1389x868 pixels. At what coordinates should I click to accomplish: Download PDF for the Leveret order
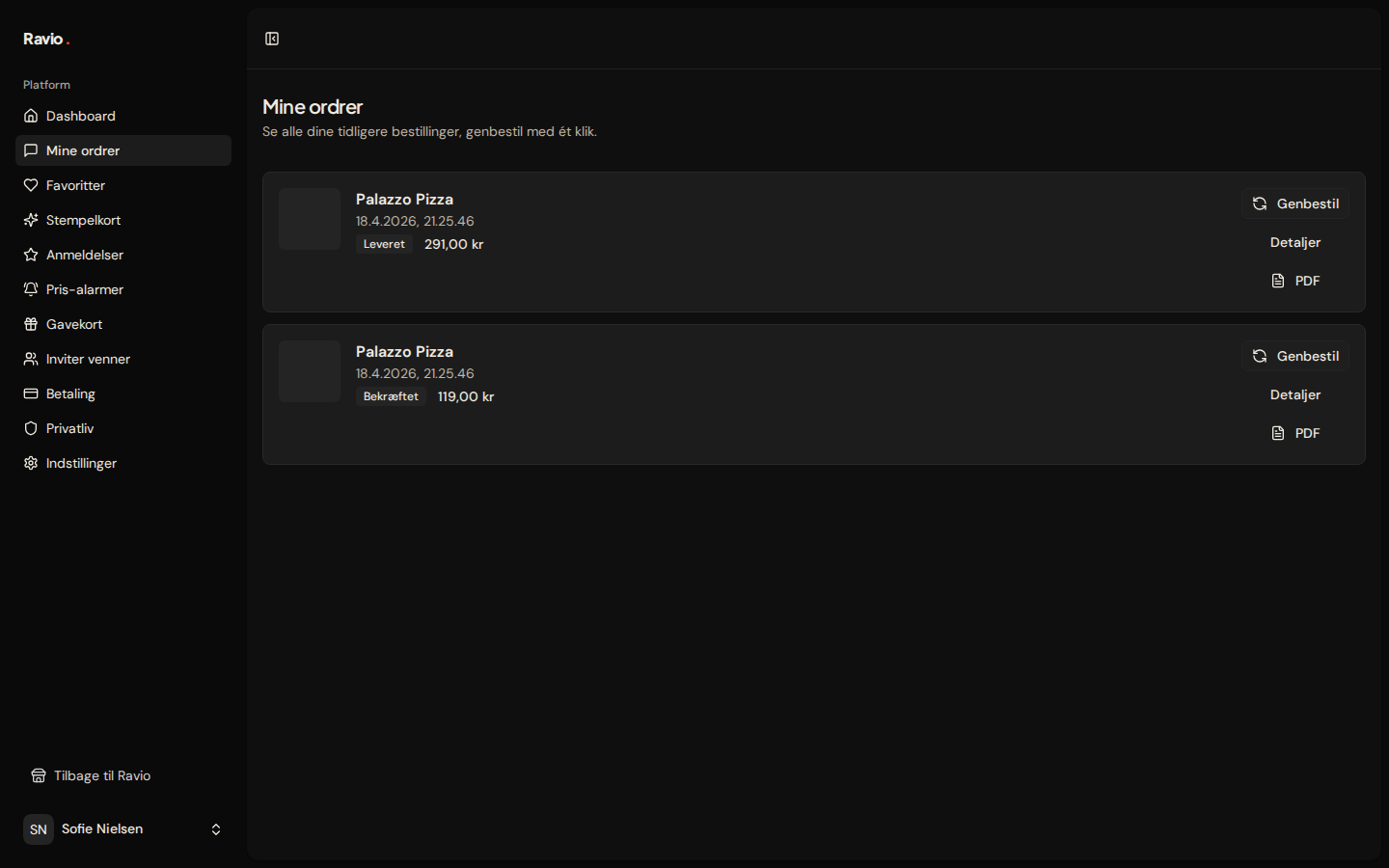point(1295,281)
